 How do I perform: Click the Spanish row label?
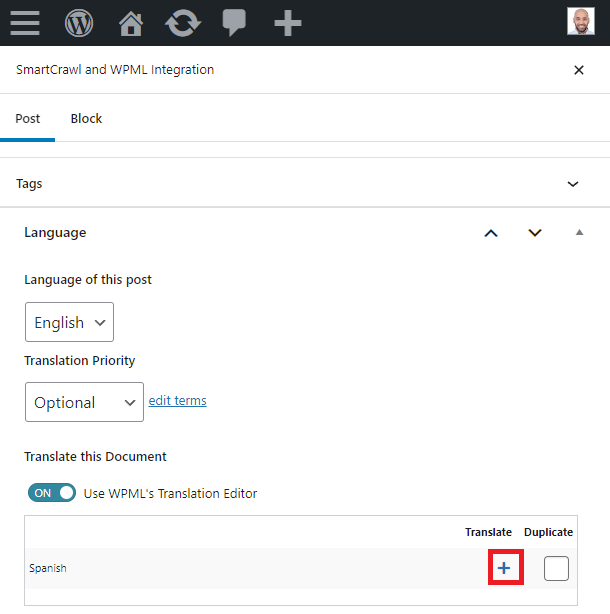48,568
